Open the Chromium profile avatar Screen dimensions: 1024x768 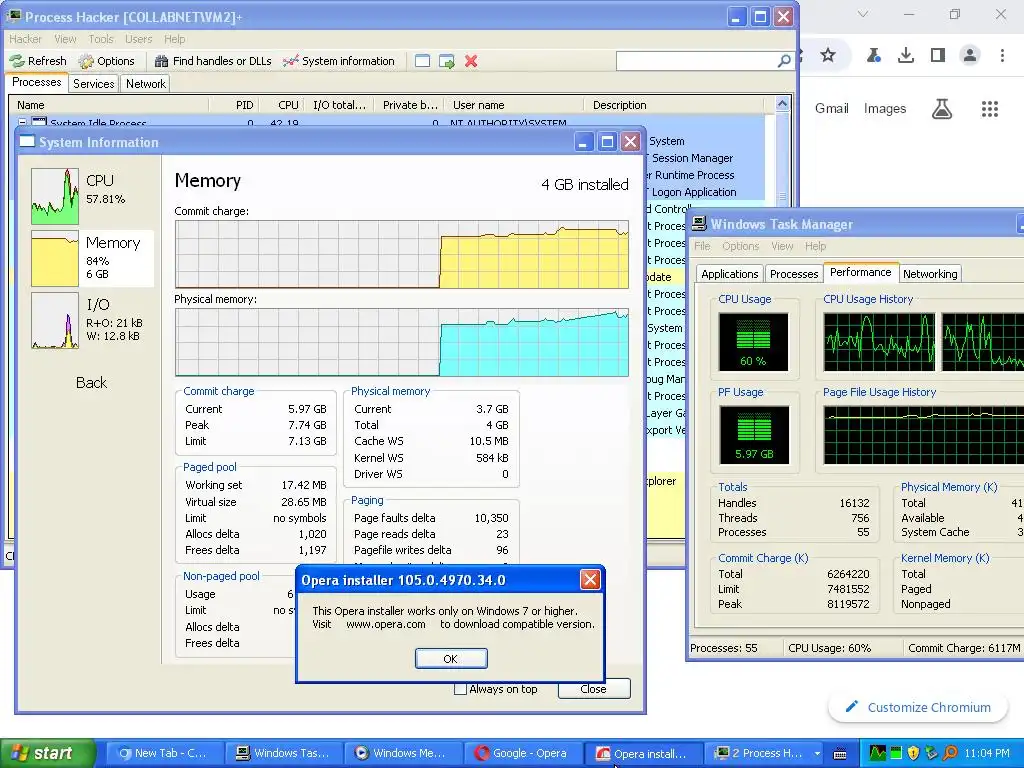point(970,55)
